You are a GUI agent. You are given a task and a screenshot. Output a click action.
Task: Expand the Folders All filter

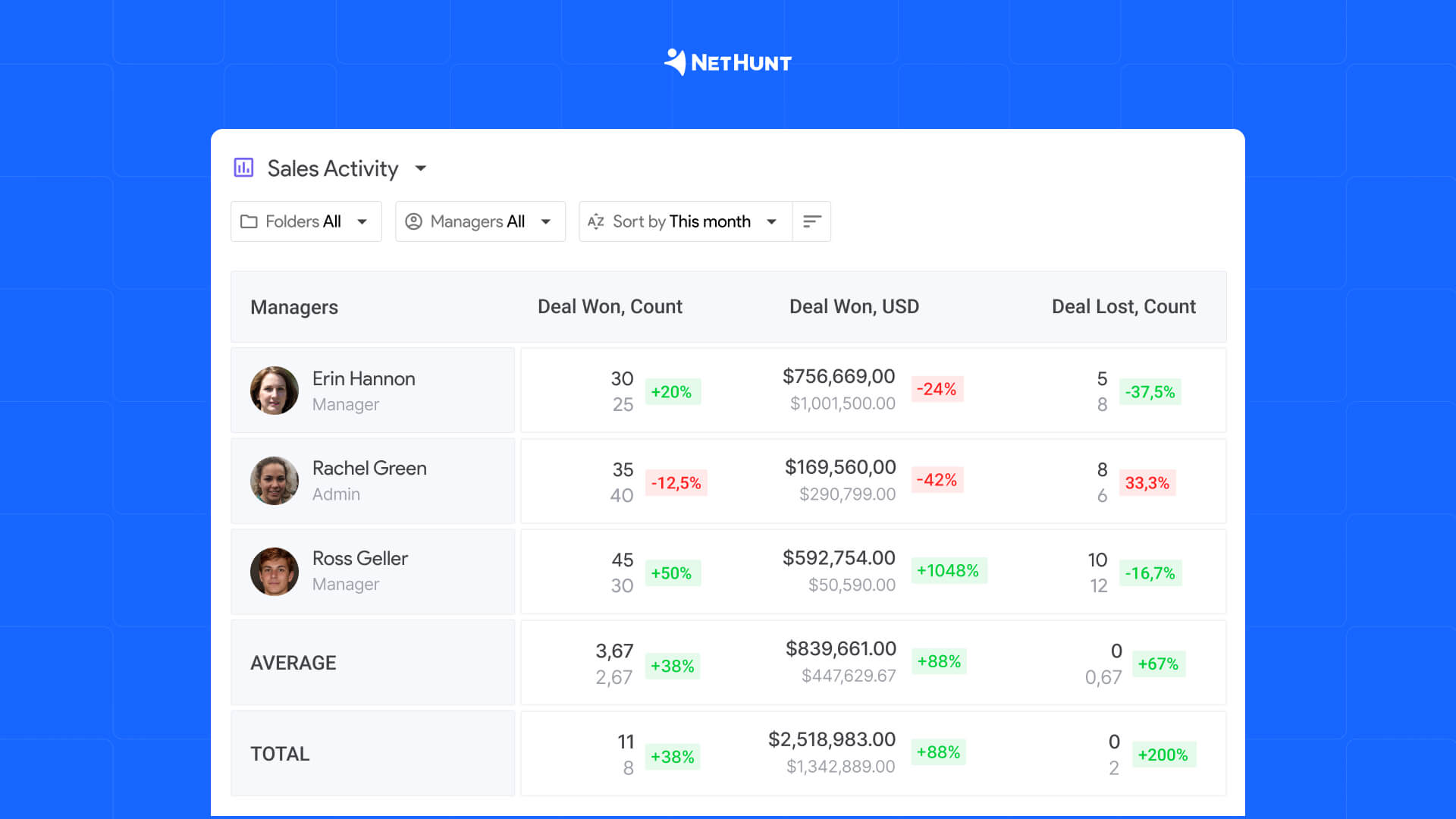(362, 221)
